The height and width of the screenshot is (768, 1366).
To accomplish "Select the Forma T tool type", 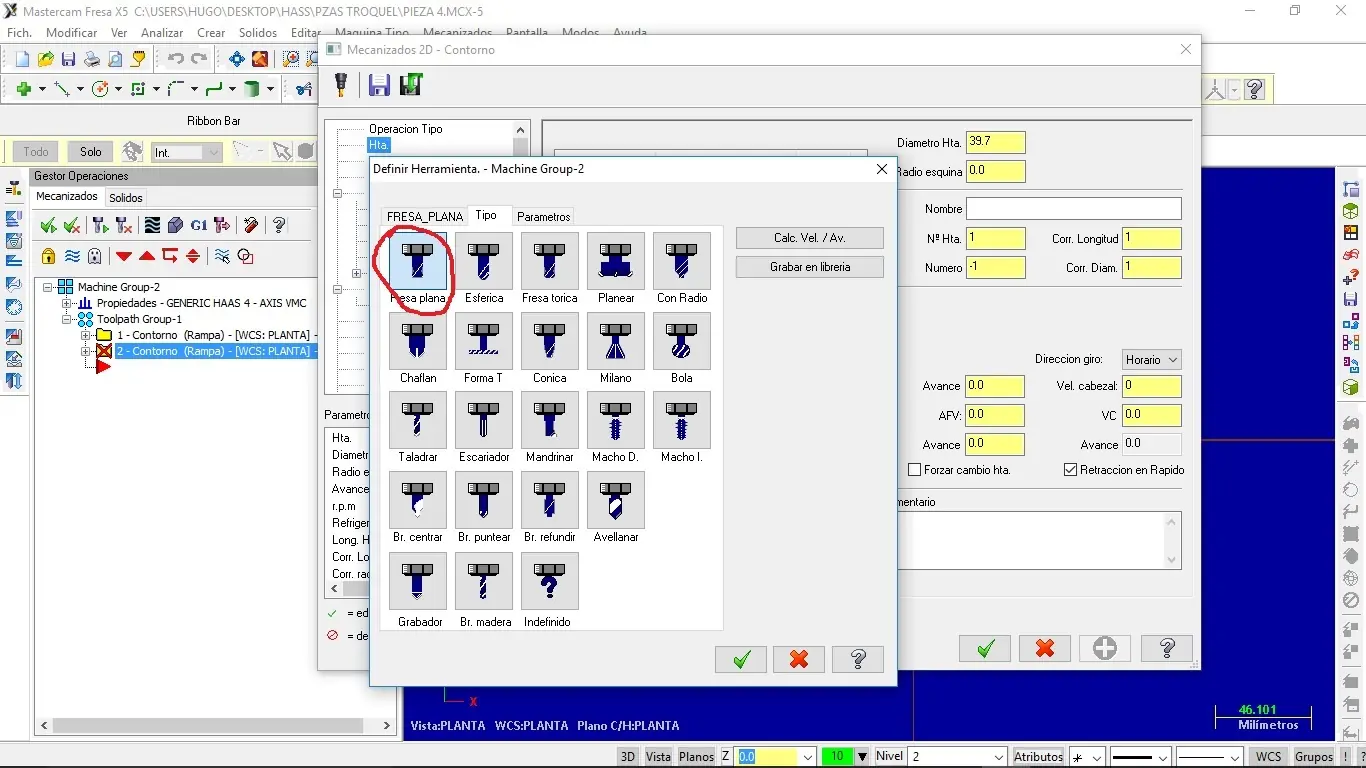I will coord(484,341).
